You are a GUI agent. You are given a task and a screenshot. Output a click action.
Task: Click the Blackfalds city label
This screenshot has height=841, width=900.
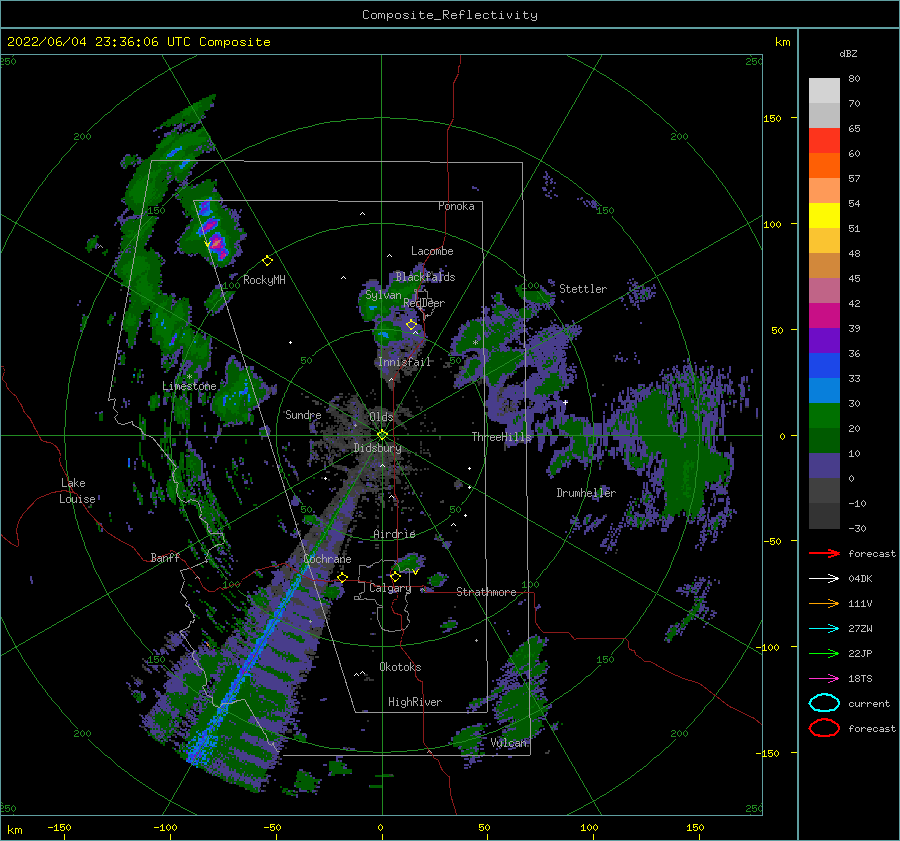coord(425,277)
